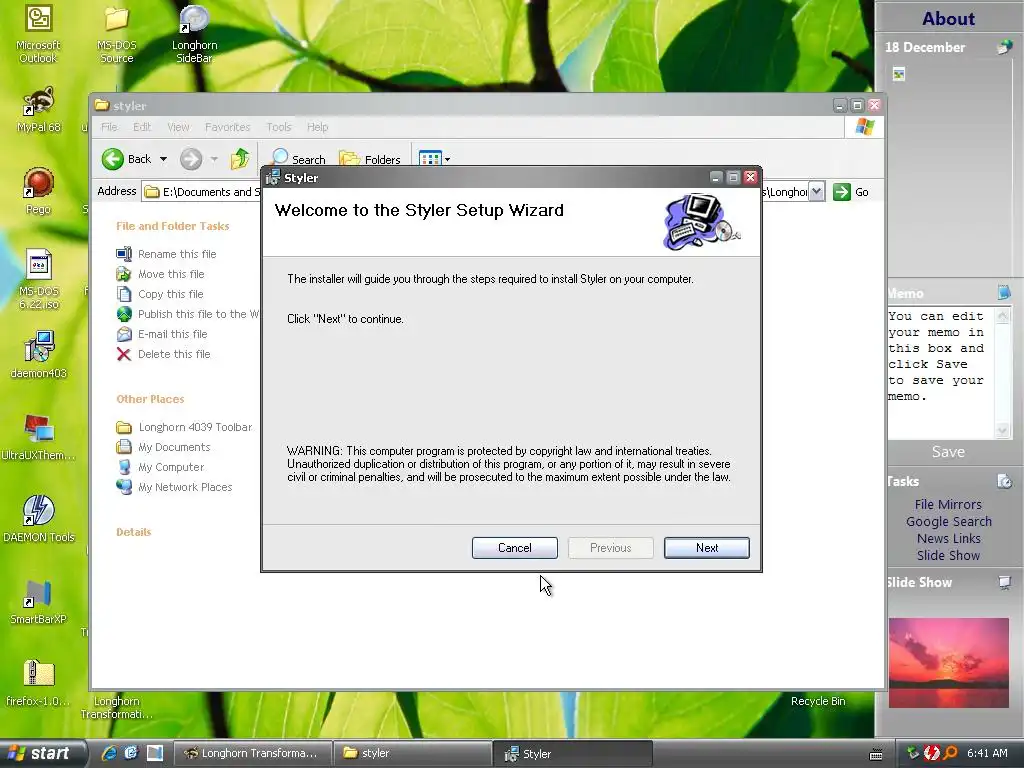
Task: Click Search in styler window toolbar
Action: [x=298, y=159]
